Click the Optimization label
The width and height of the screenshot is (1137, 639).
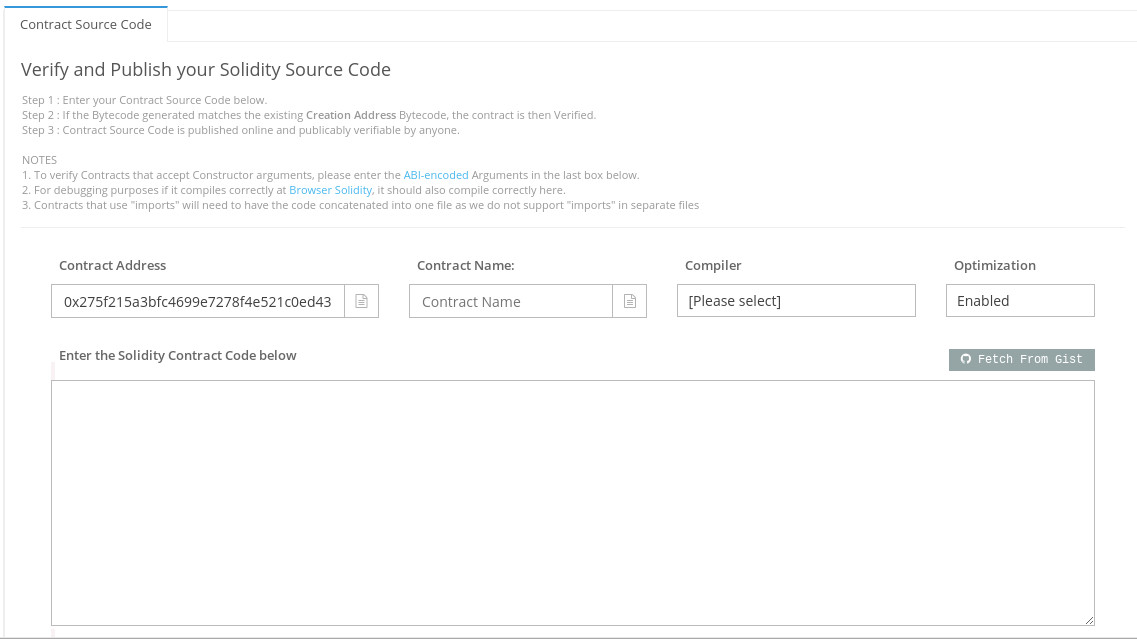(x=994, y=265)
